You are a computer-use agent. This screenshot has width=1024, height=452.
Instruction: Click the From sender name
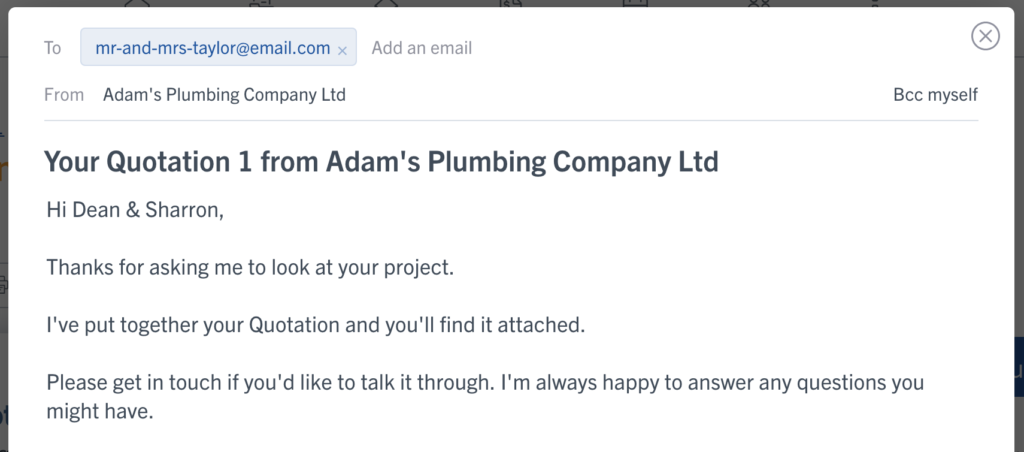224,95
